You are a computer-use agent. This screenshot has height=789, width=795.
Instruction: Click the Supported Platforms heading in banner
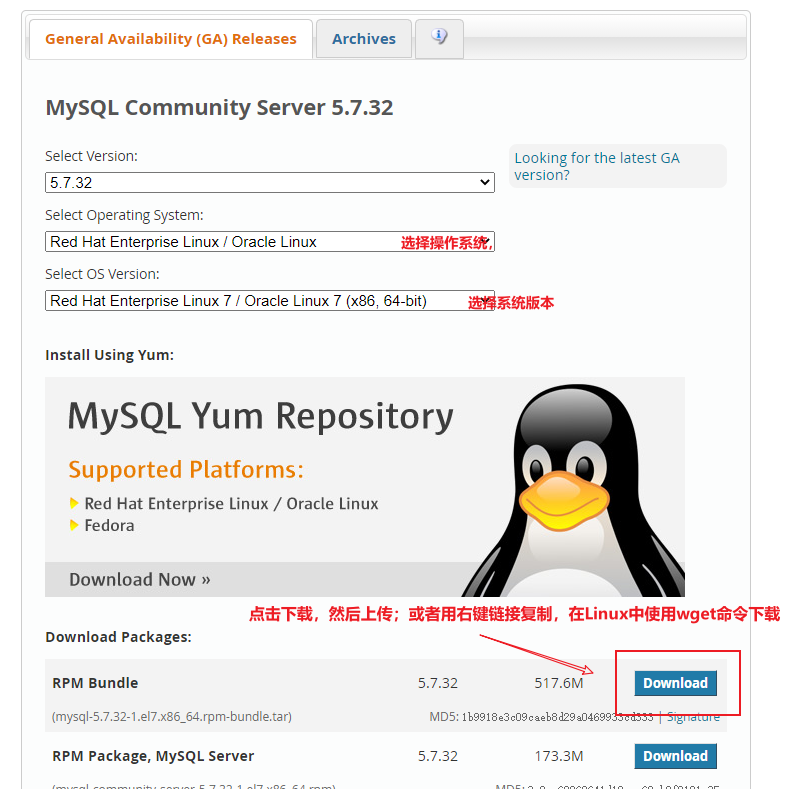click(185, 470)
